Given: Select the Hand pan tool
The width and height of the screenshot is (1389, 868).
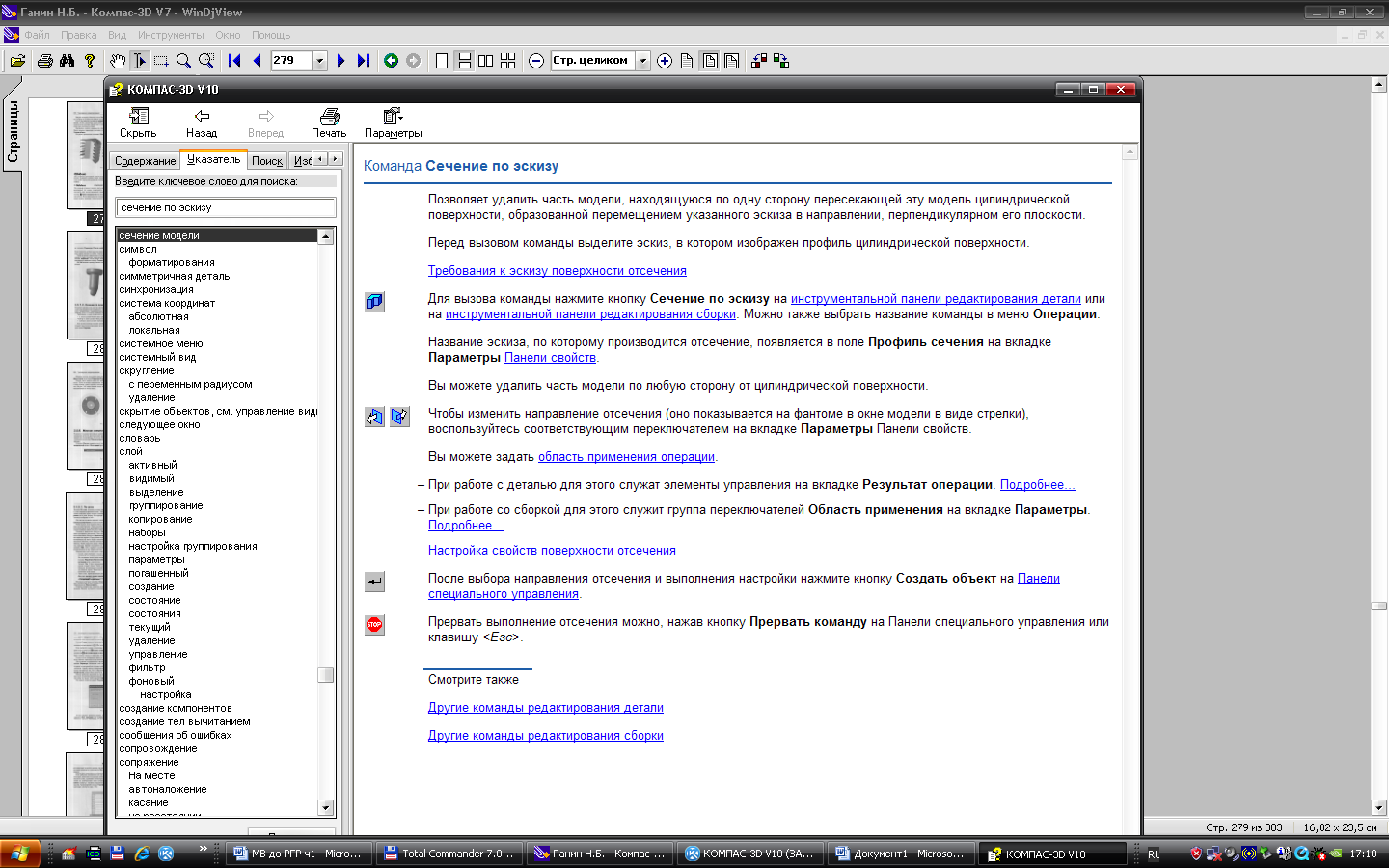Looking at the screenshot, I should click(118, 61).
